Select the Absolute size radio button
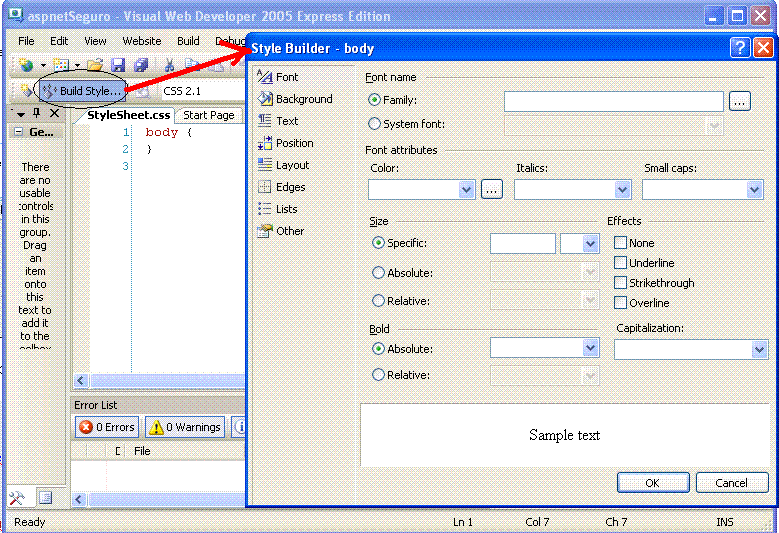This screenshot has width=779, height=533. point(378,273)
